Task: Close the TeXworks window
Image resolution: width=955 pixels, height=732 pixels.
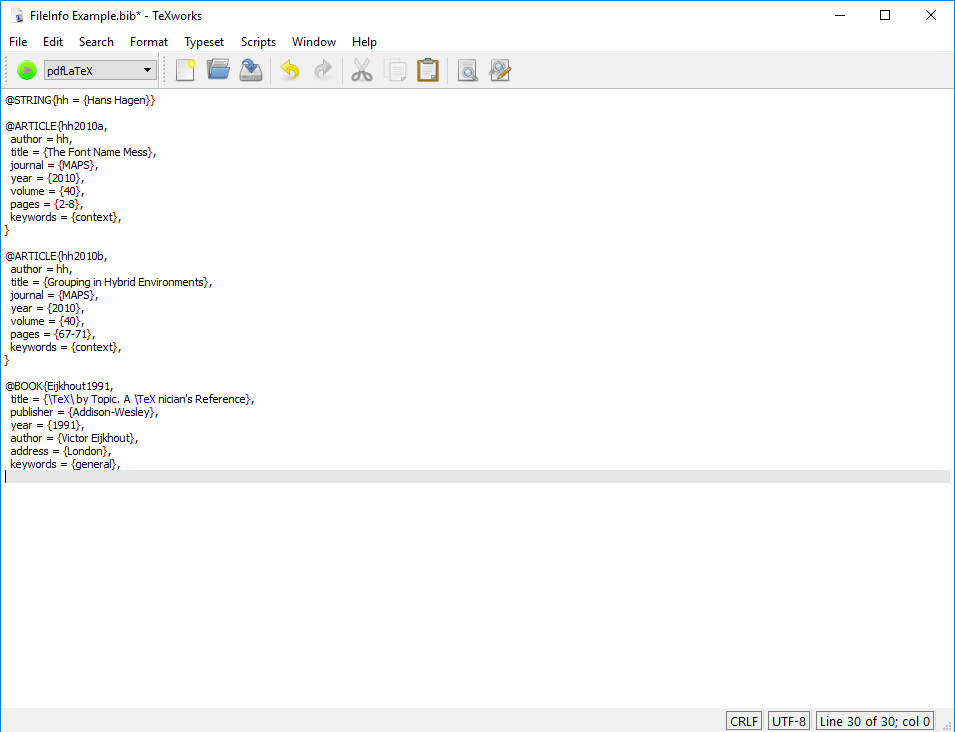Action: pyautogui.click(x=931, y=16)
